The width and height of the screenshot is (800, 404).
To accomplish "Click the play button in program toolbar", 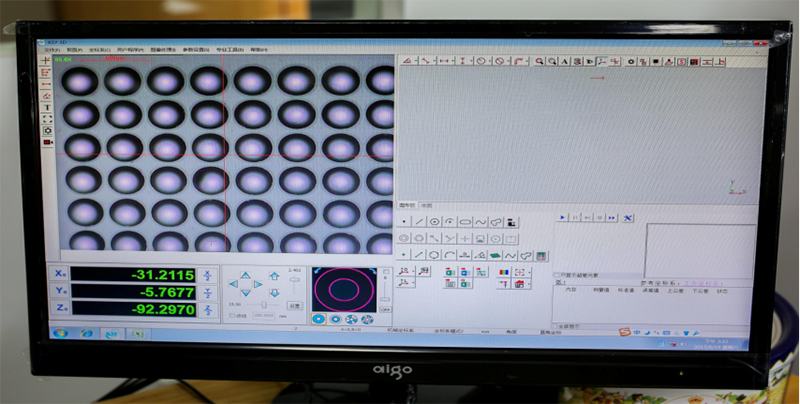I will point(563,217).
